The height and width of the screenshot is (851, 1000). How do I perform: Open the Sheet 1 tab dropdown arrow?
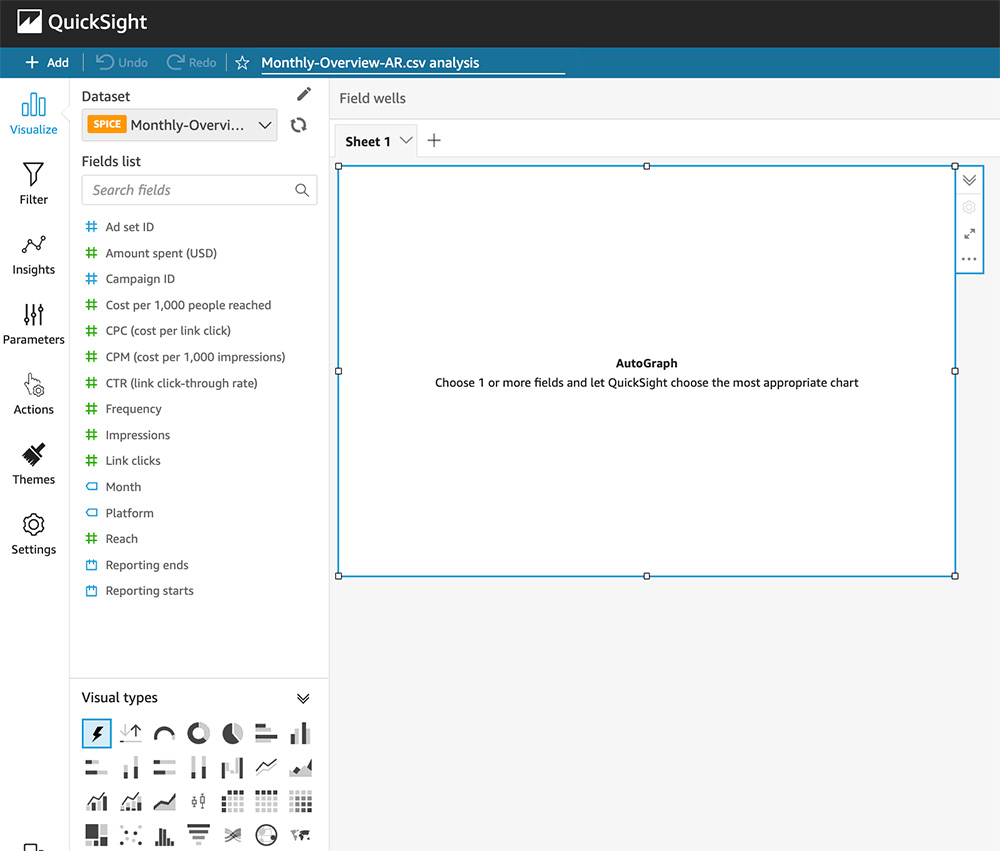point(406,141)
